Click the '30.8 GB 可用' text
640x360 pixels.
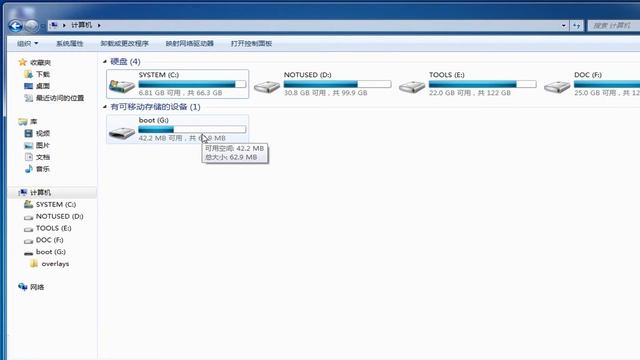click(x=305, y=93)
